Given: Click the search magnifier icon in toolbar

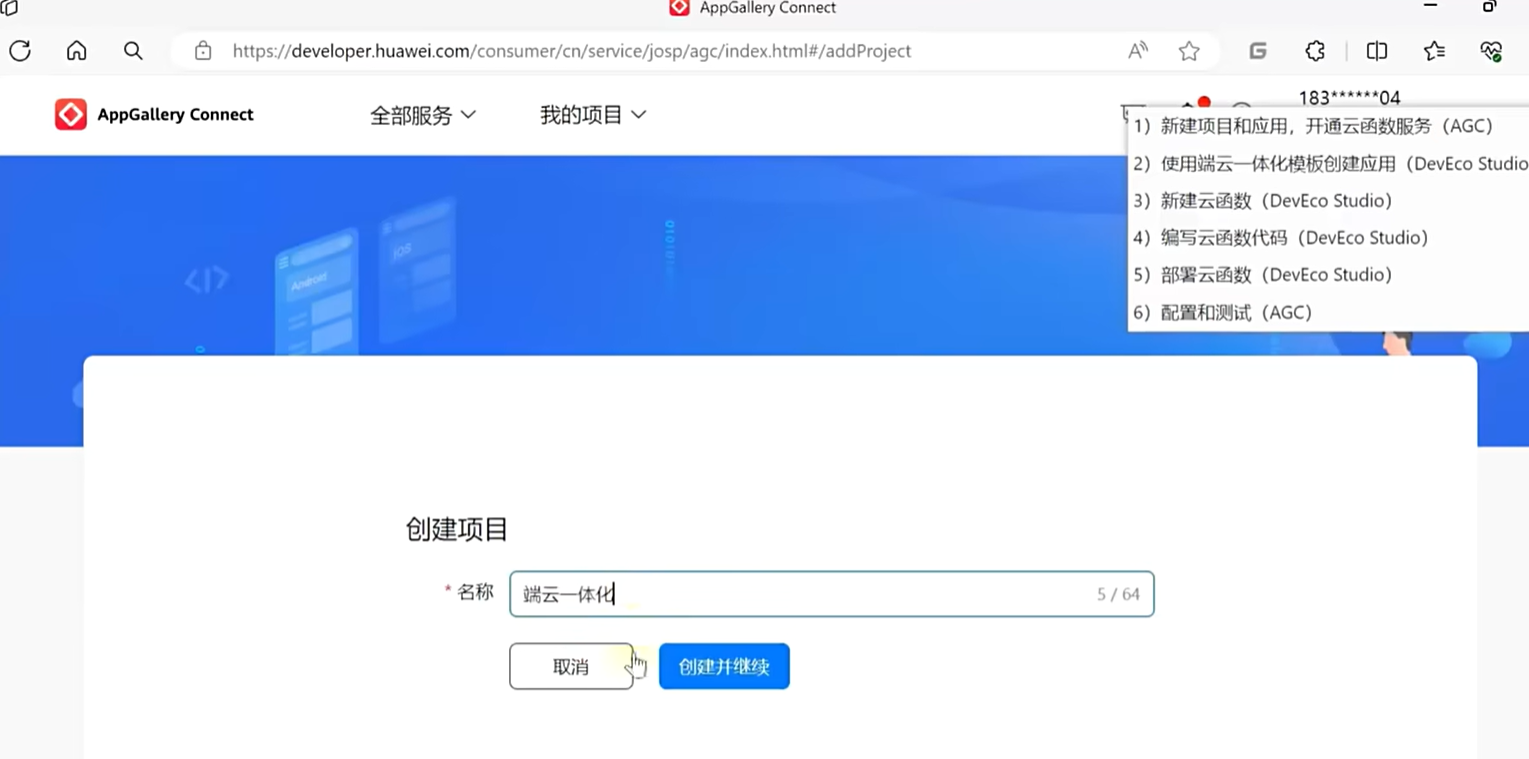Looking at the screenshot, I should click(x=133, y=51).
